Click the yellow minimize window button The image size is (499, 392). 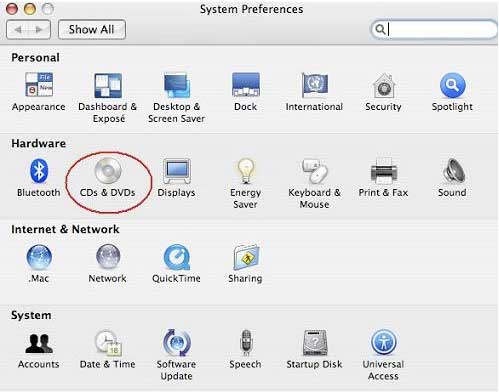coord(30,9)
